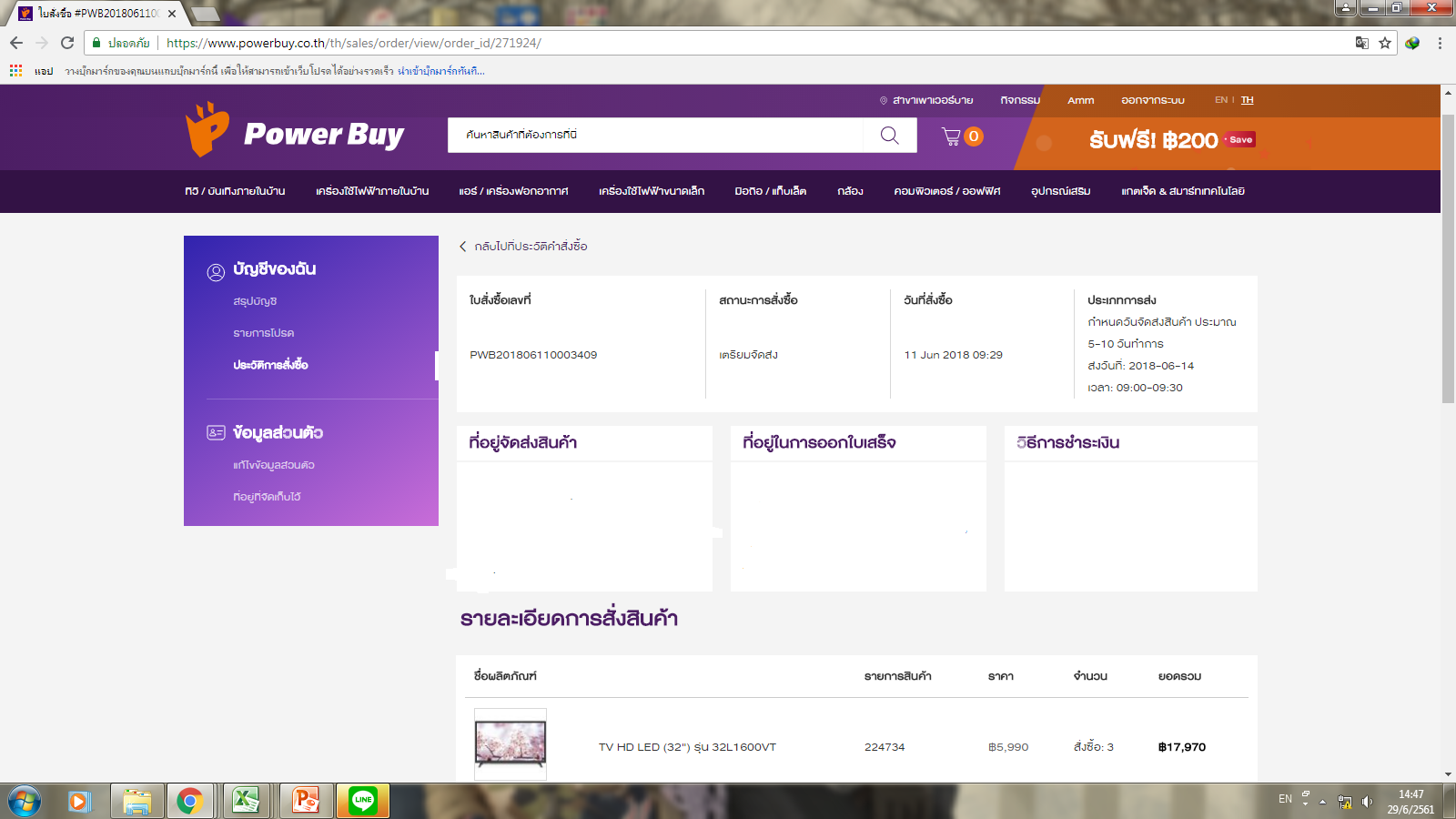
Task: Open PowerPoint in the taskbar
Action: (307, 801)
